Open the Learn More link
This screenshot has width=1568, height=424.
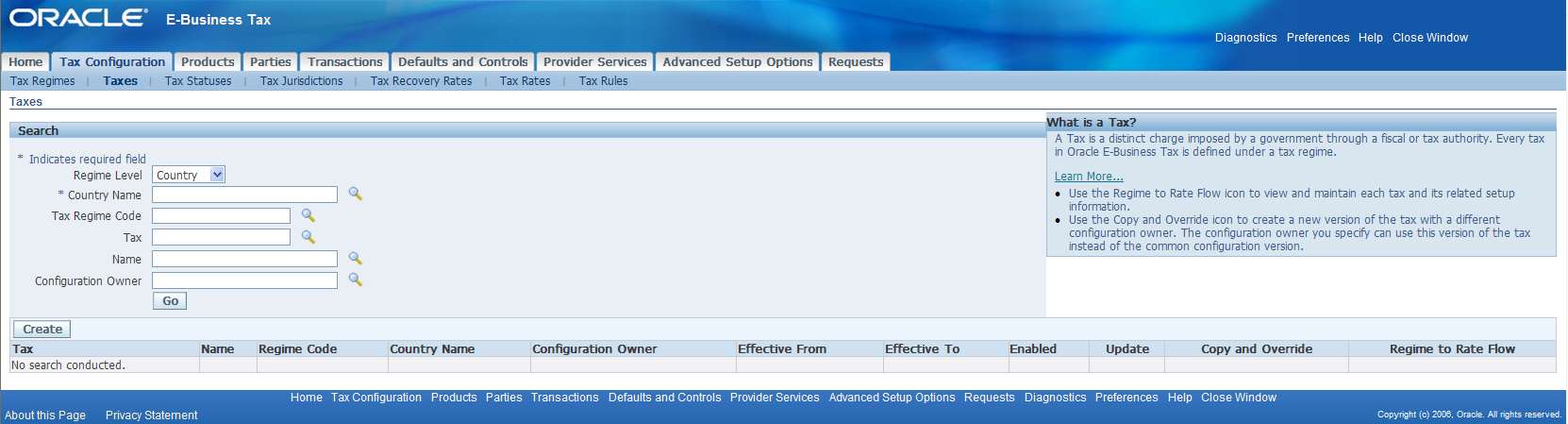pyautogui.click(x=1088, y=177)
